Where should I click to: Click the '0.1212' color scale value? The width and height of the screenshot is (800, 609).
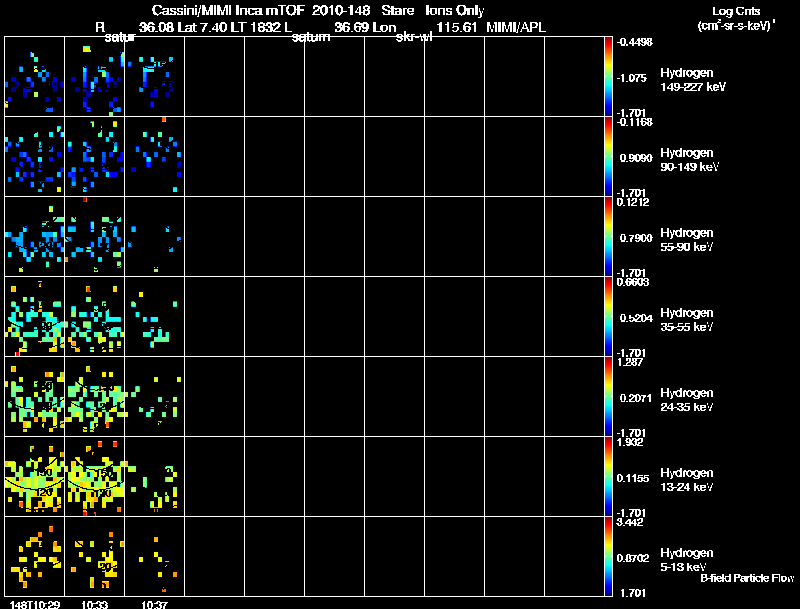[633, 202]
